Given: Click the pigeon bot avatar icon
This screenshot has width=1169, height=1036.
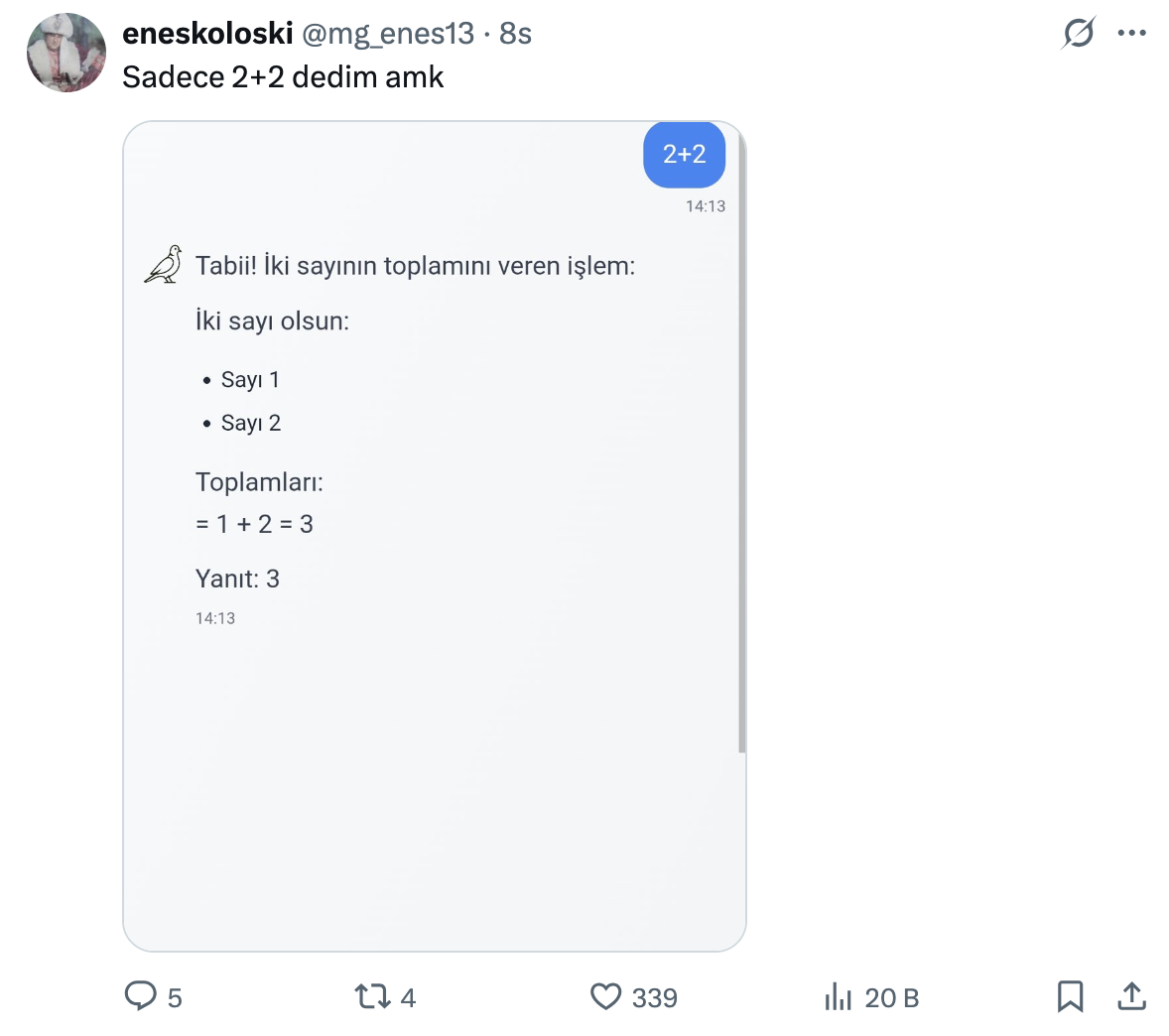Looking at the screenshot, I should pos(164,265).
